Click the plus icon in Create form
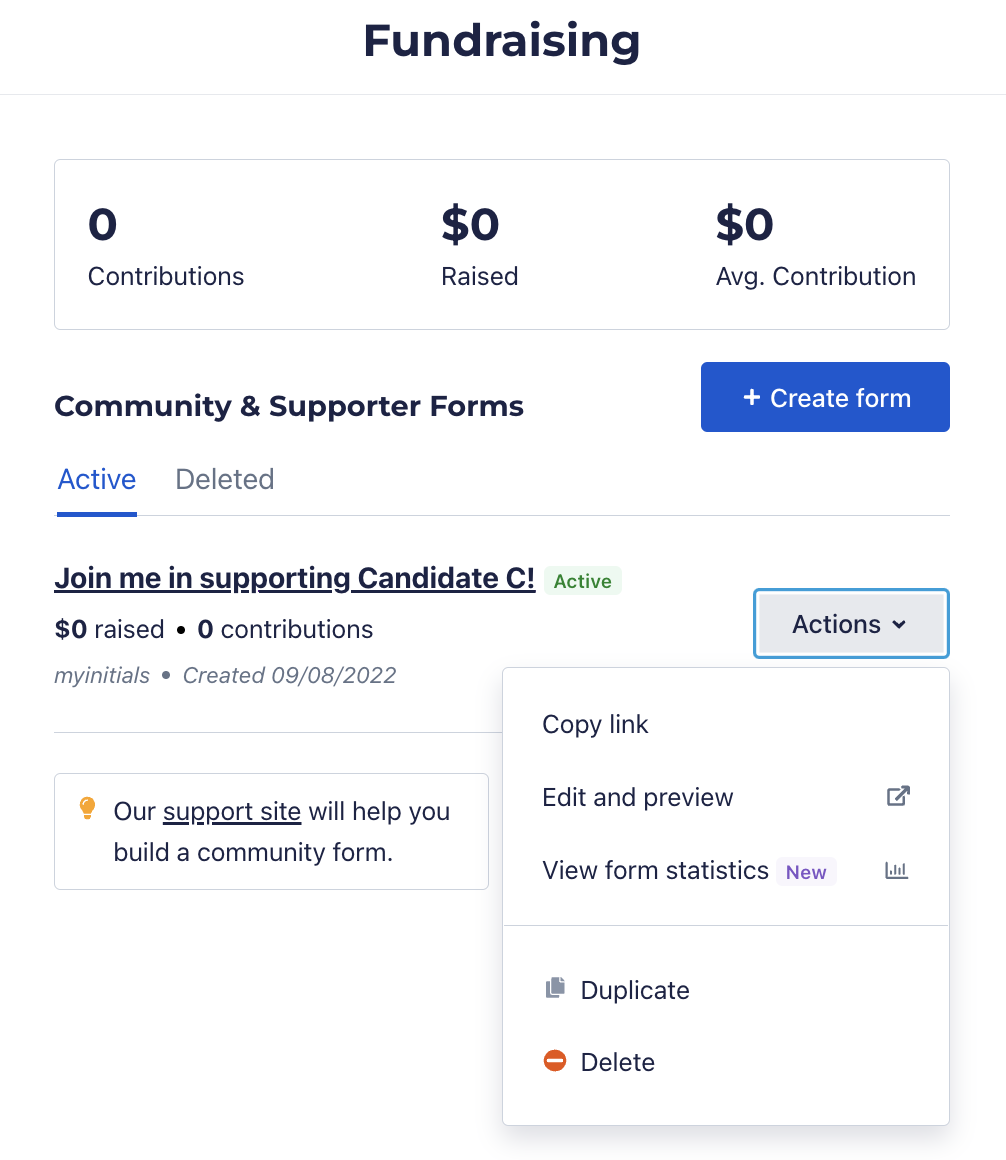 click(752, 397)
